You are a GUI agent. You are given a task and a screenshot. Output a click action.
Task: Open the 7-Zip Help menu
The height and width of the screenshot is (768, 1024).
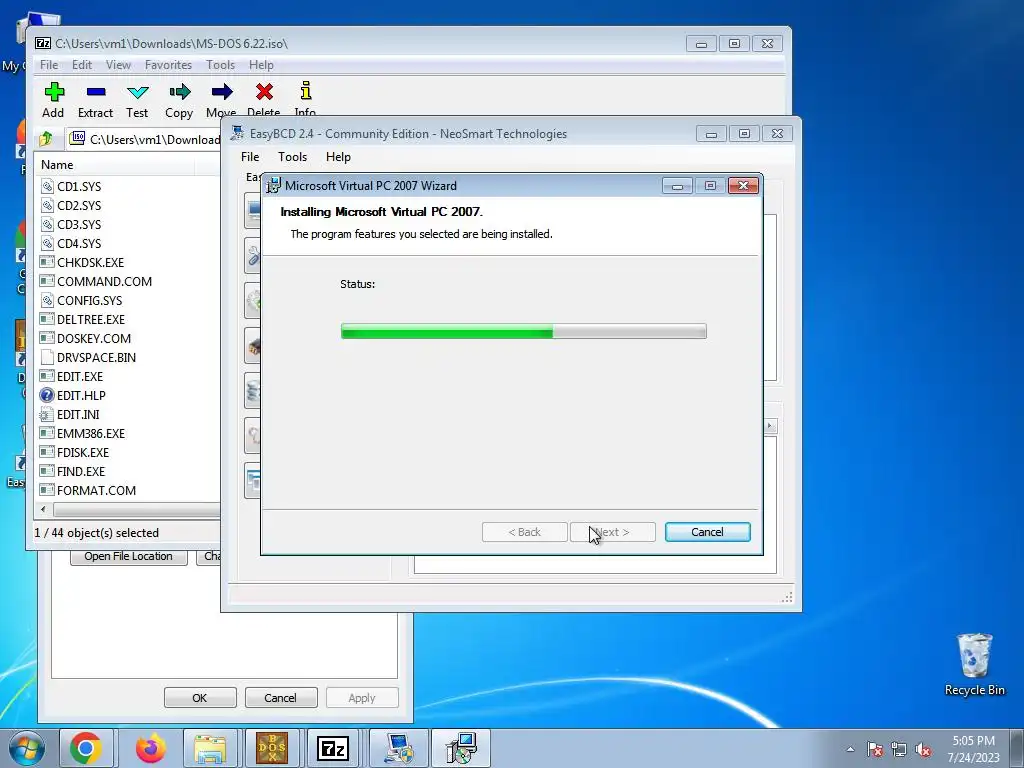(x=261, y=65)
